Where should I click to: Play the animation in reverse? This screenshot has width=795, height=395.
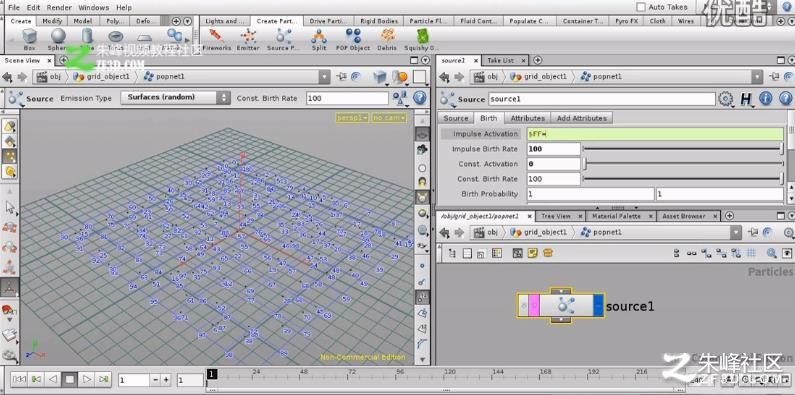53,379
